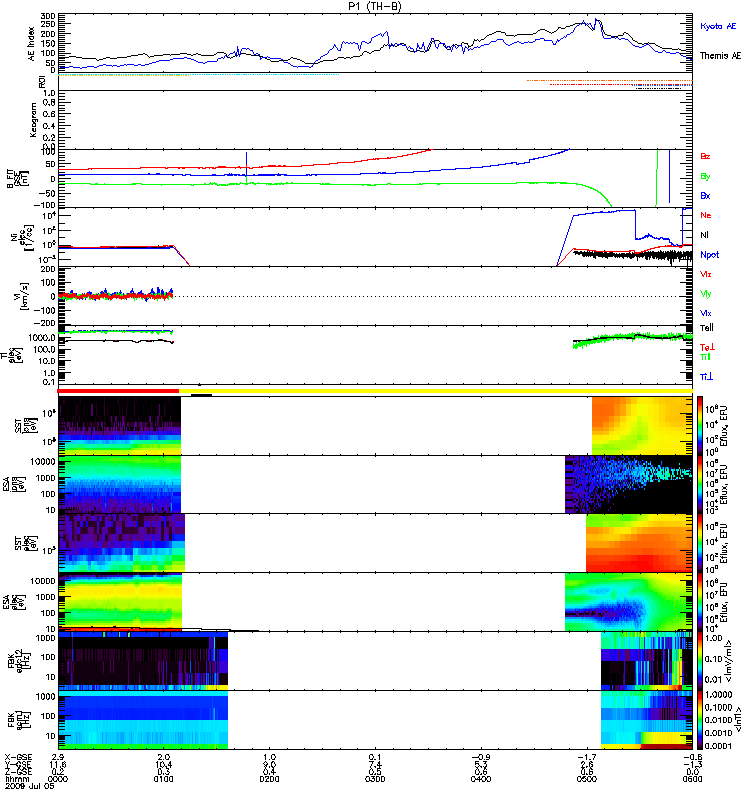Click the red "Viz" velocity legend label
Viewport: 750px width, 800px height.
click(705, 274)
